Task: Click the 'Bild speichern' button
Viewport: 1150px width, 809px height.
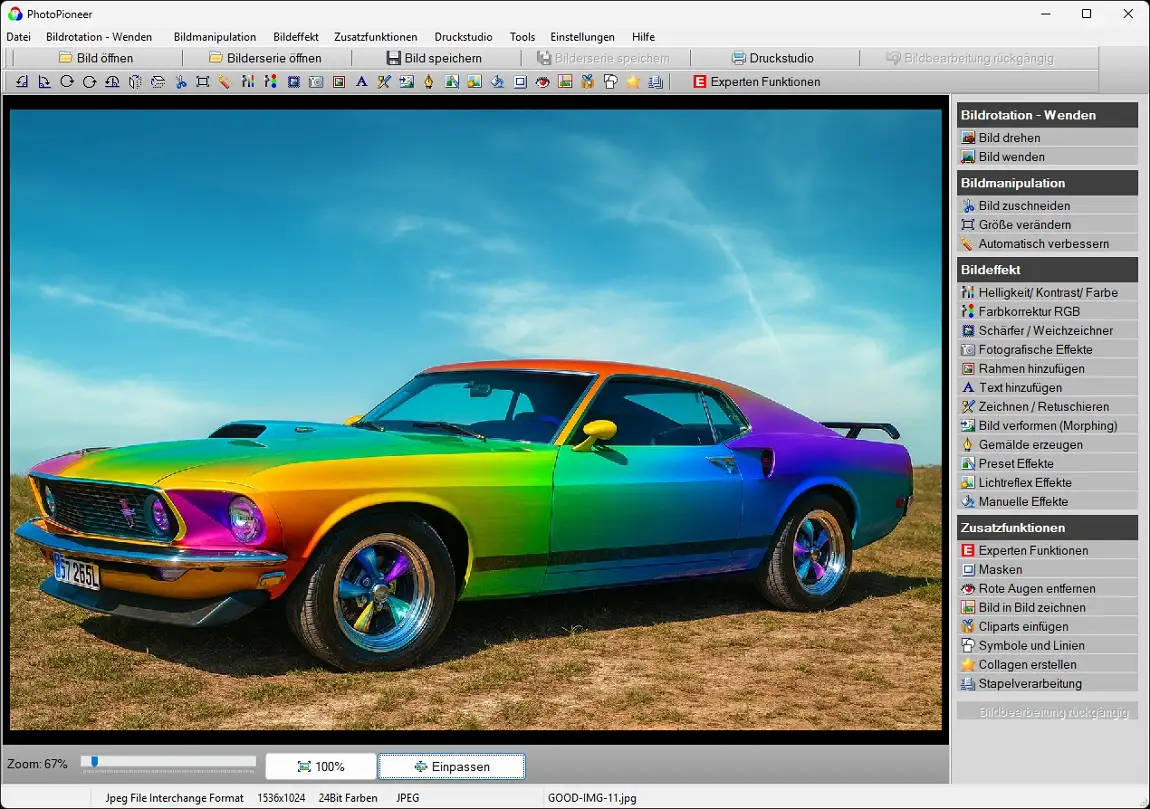Action: 434,58
